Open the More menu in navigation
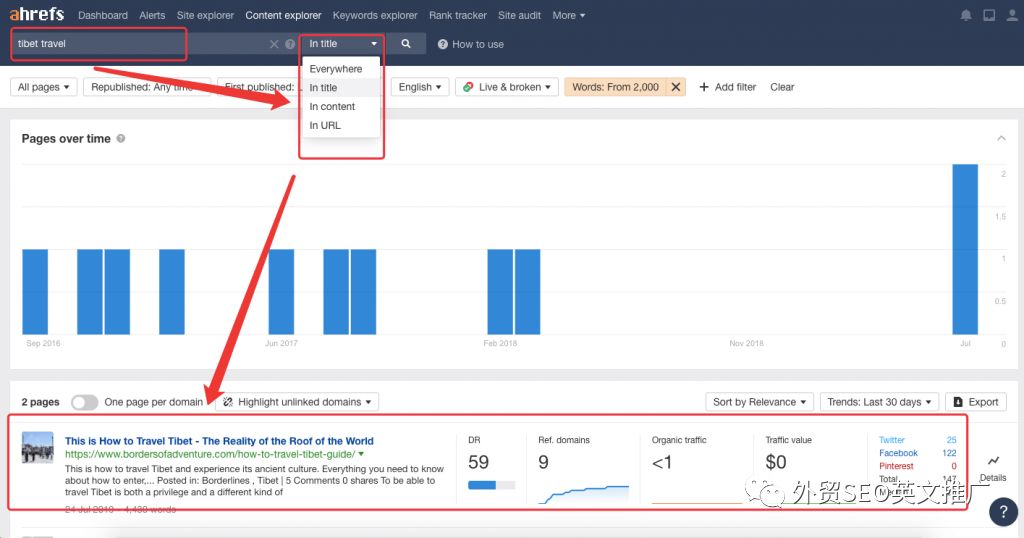Image resolution: width=1024 pixels, height=538 pixels. [x=568, y=15]
